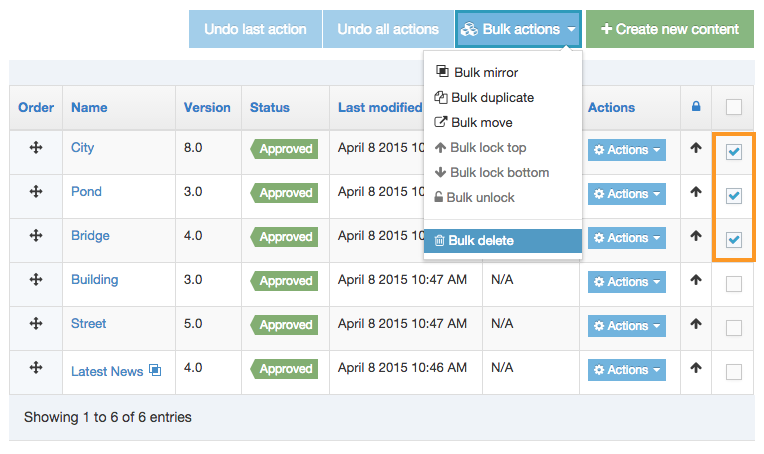Open Actions dropdown for Latest News
Viewport: 764px width, 454px height.
point(627,370)
